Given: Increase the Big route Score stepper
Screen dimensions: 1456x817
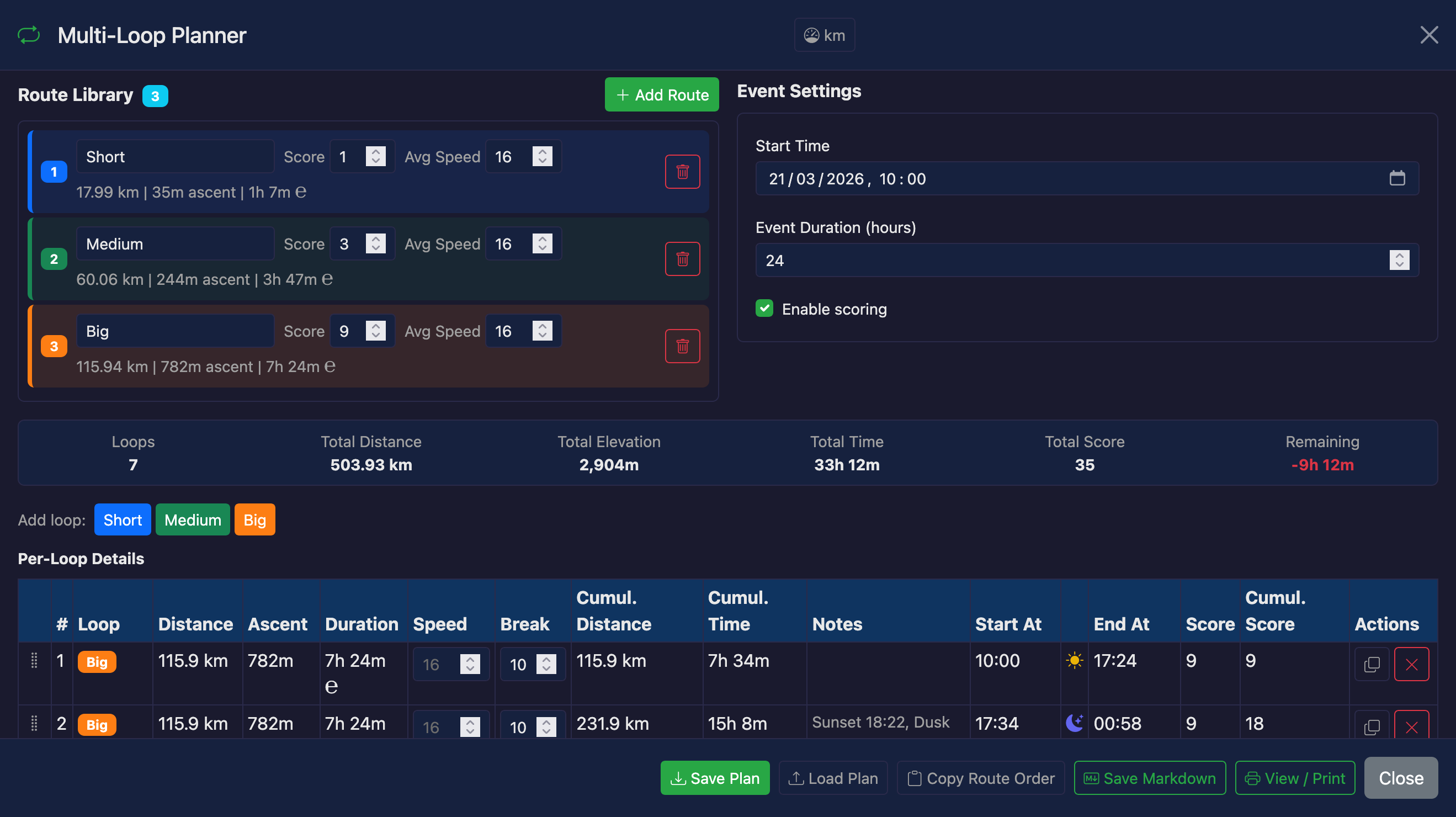Looking at the screenshot, I should click(x=375, y=327).
